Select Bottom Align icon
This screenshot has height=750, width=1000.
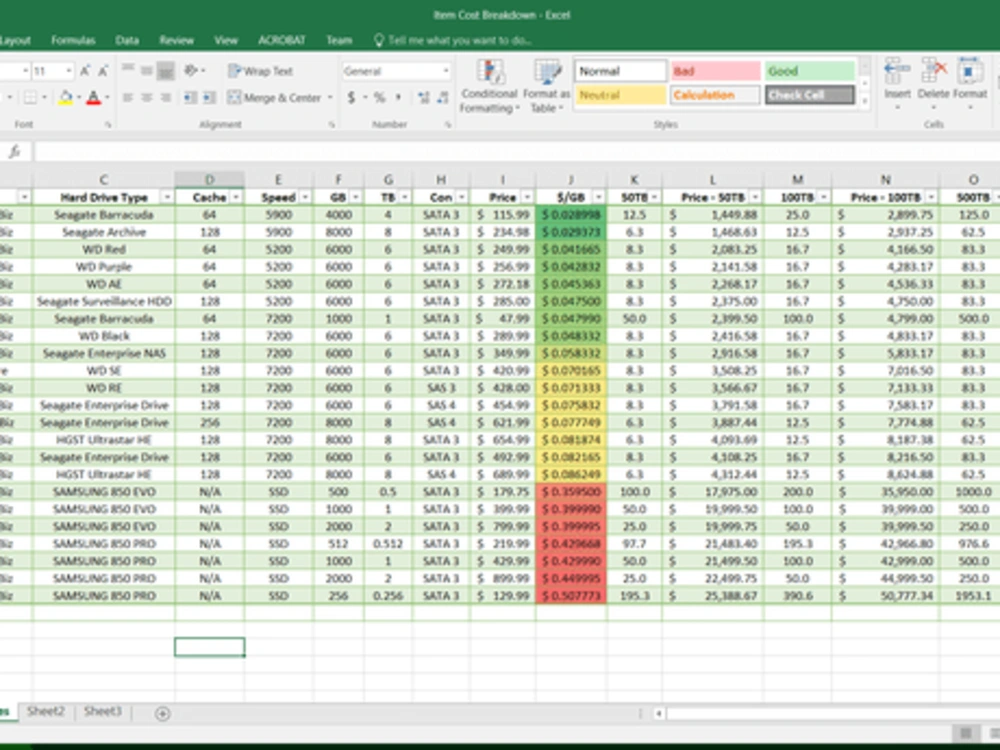point(166,70)
